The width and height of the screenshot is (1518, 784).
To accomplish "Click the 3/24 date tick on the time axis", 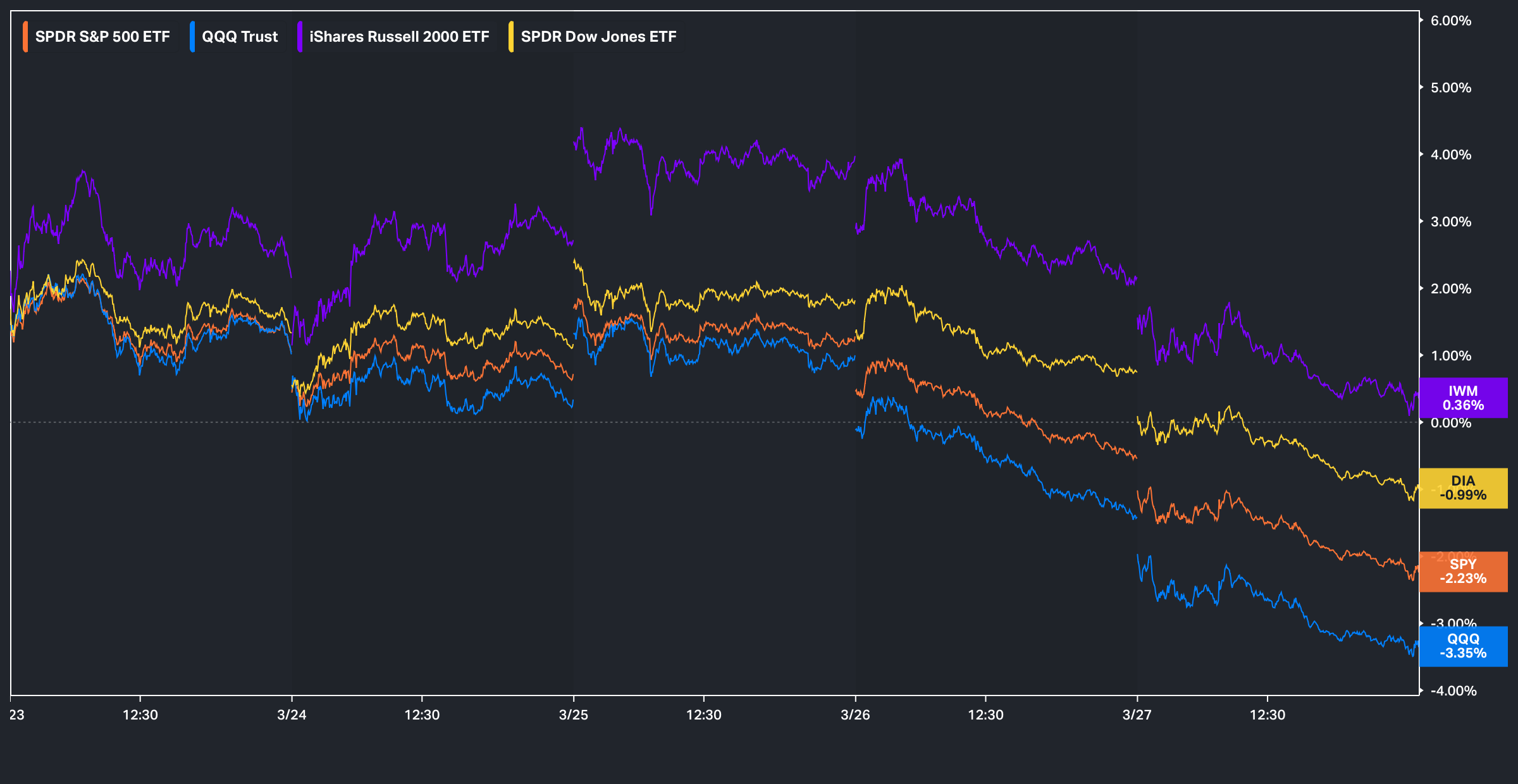I will coord(292,715).
